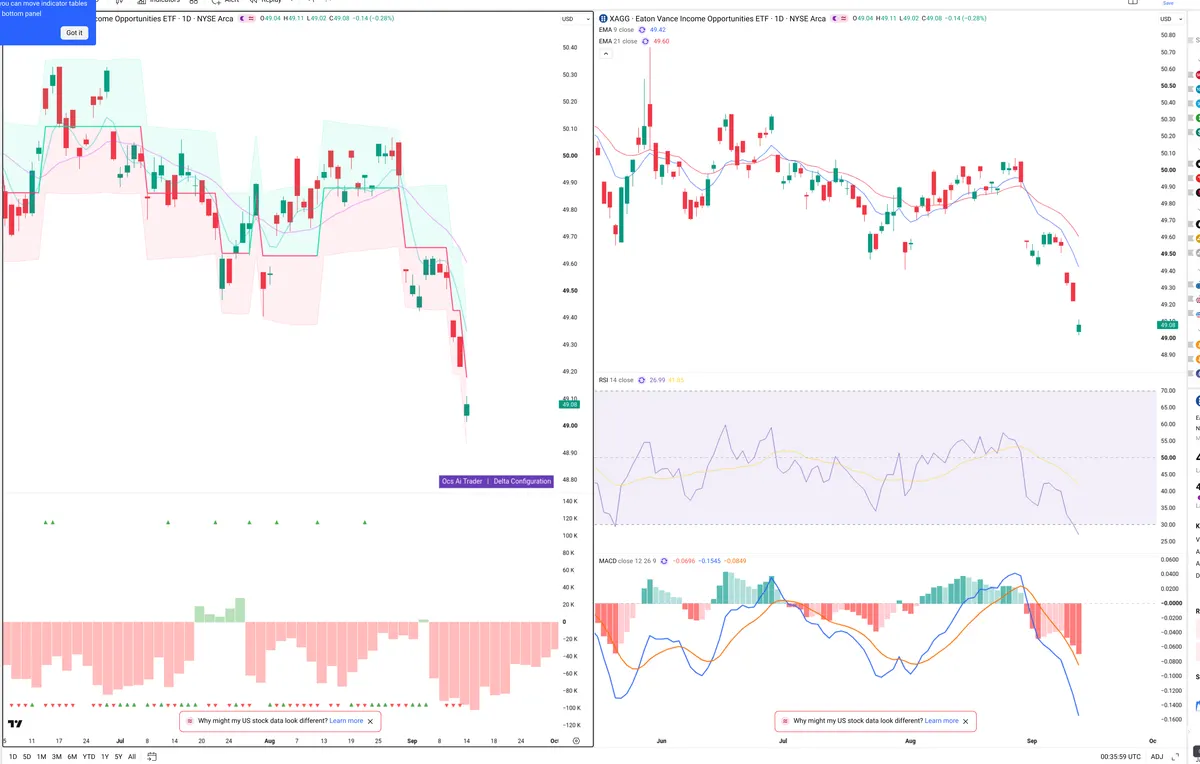The height and width of the screenshot is (764, 1200).
Task: Click the Save button at top right
Action: (x=1167, y=3)
